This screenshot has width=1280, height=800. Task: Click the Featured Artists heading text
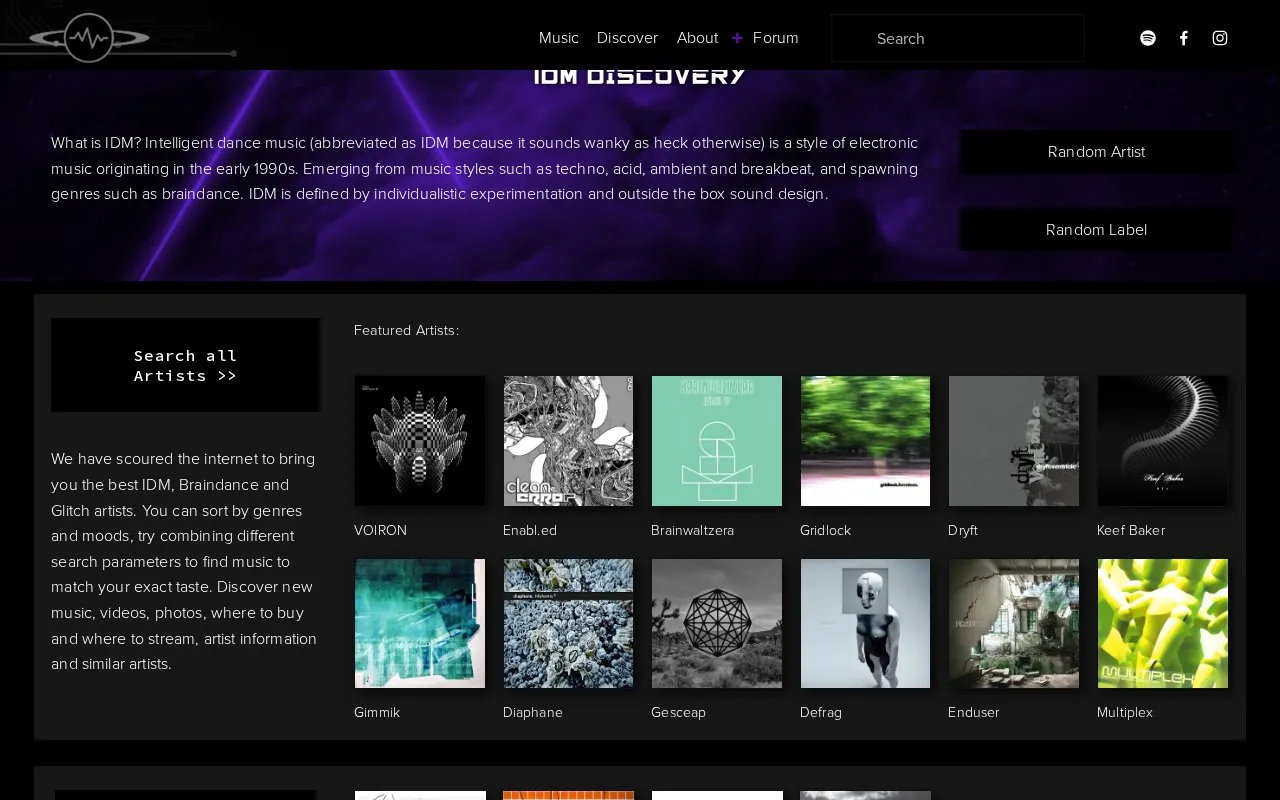[406, 330]
